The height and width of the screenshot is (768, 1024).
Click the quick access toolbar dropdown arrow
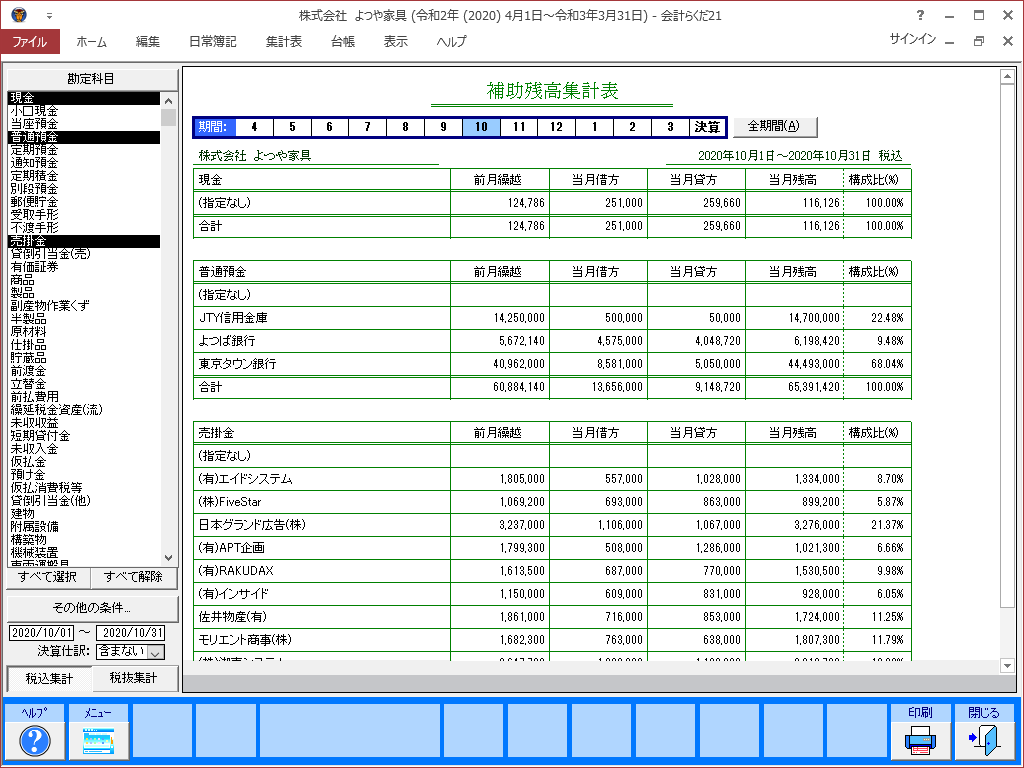point(49,17)
